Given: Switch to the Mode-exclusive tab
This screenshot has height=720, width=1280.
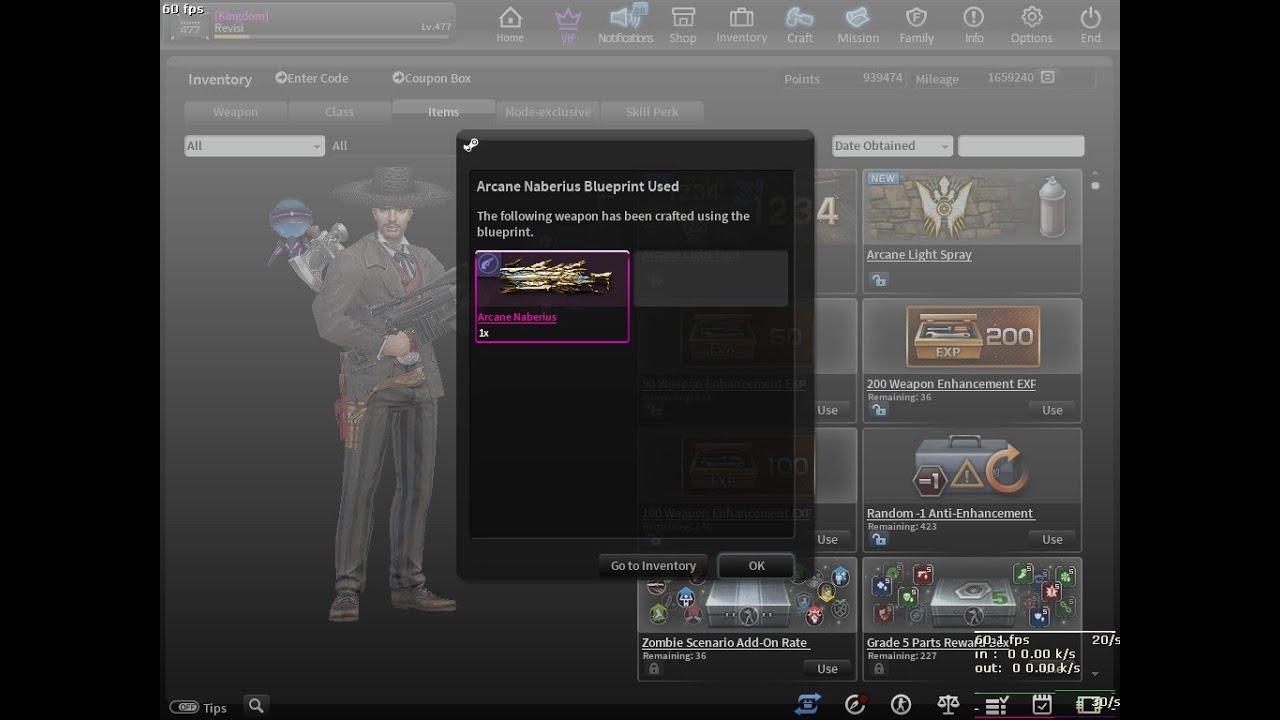Looking at the screenshot, I should (x=548, y=112).
